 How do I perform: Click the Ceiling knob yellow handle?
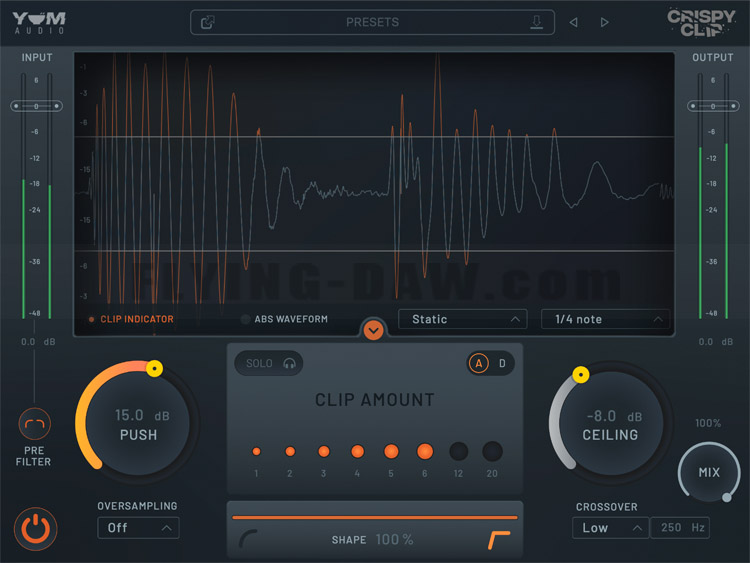[581, 375]
